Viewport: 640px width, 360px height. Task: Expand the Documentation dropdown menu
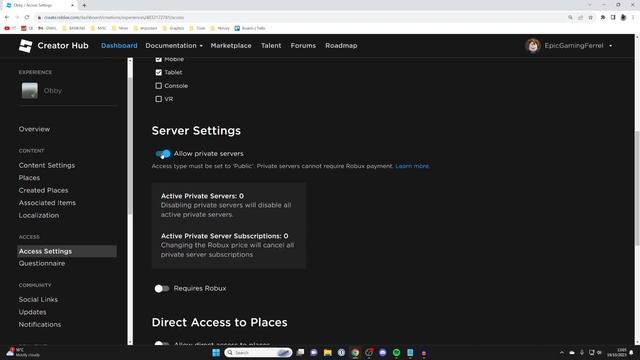174,46
